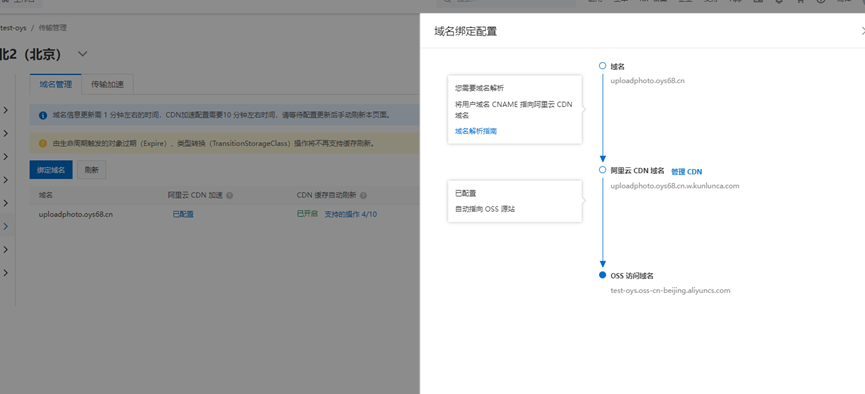The image size is (865, 394).
Task: Click the 域名绑定配置 panel title
Action: pyautogui.click(x=466, y=31)
